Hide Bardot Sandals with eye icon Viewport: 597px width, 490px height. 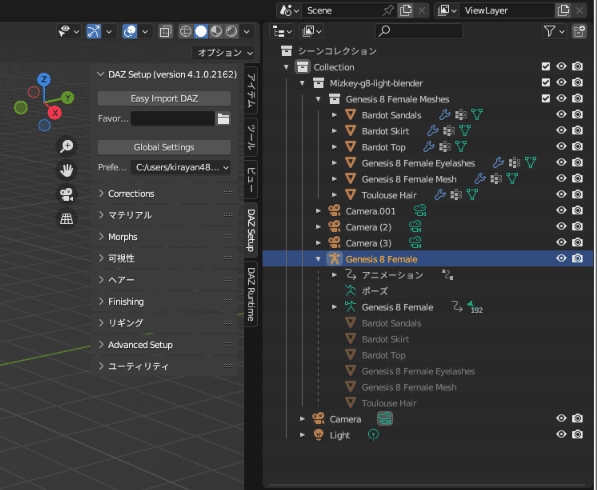pyautogui.click(x=561, y=114)
